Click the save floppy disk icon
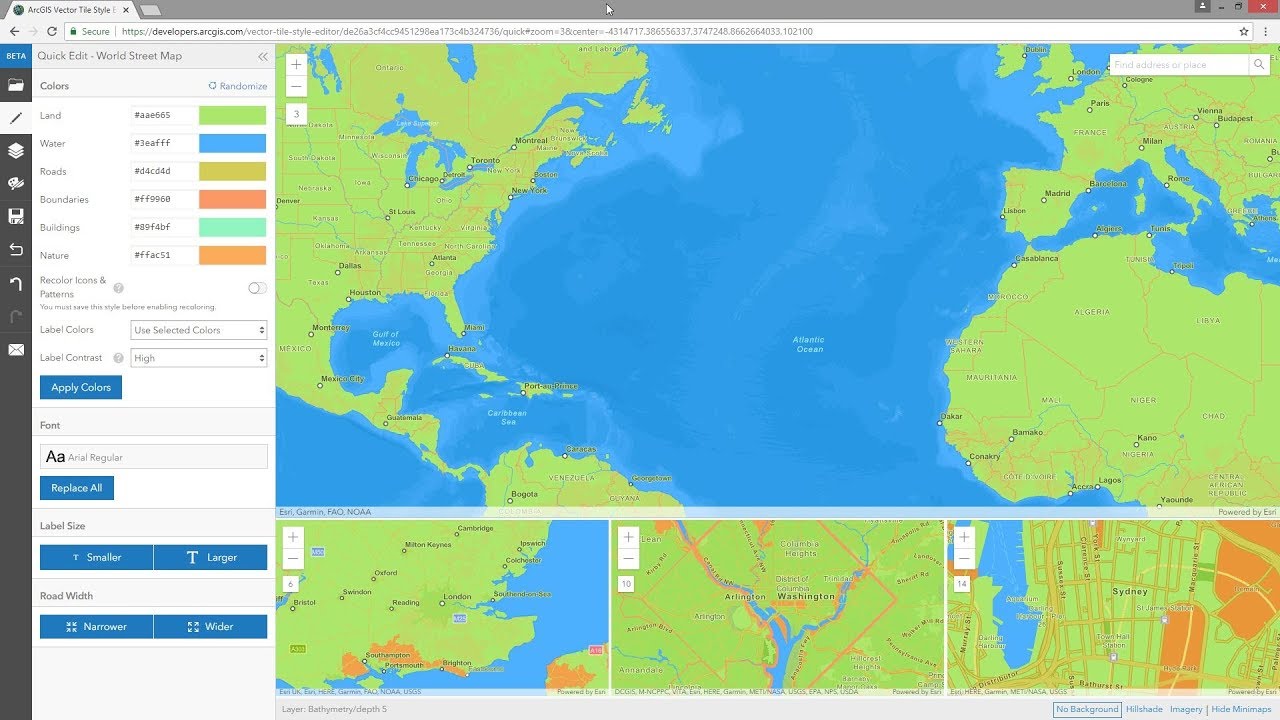 pos(16,216)
